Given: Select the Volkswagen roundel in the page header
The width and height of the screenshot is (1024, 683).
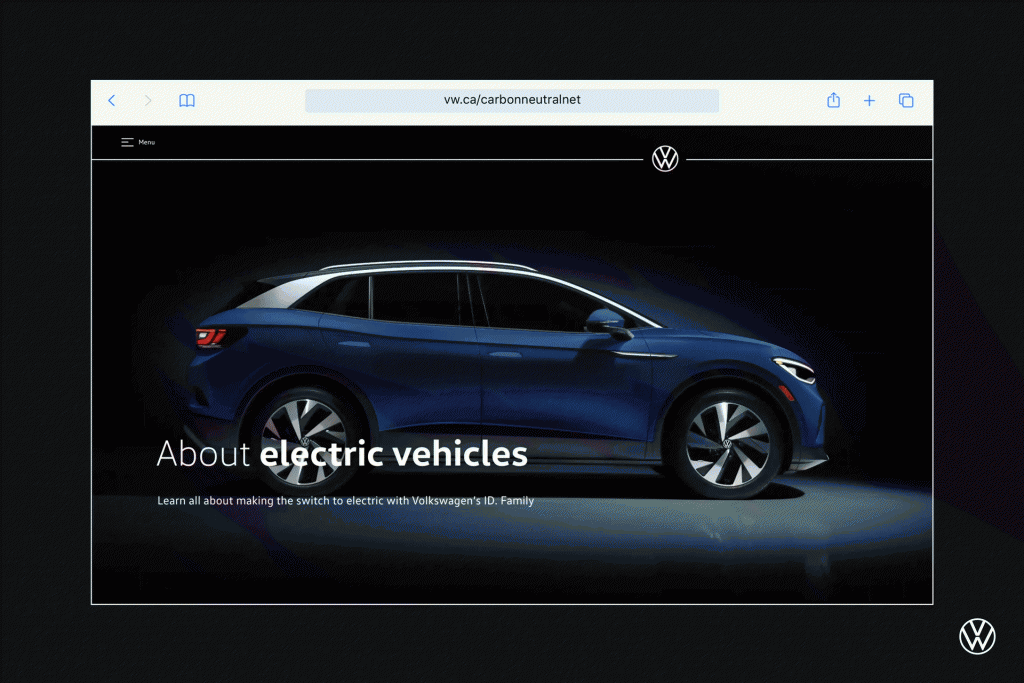Looking at the screenshot, I should pos(665,158).
